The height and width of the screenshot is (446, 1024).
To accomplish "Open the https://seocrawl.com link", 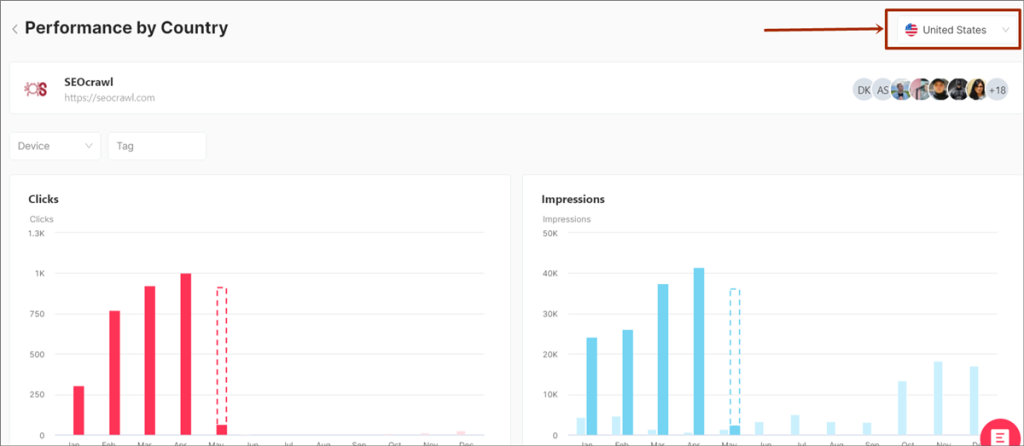I will (109, 98).
